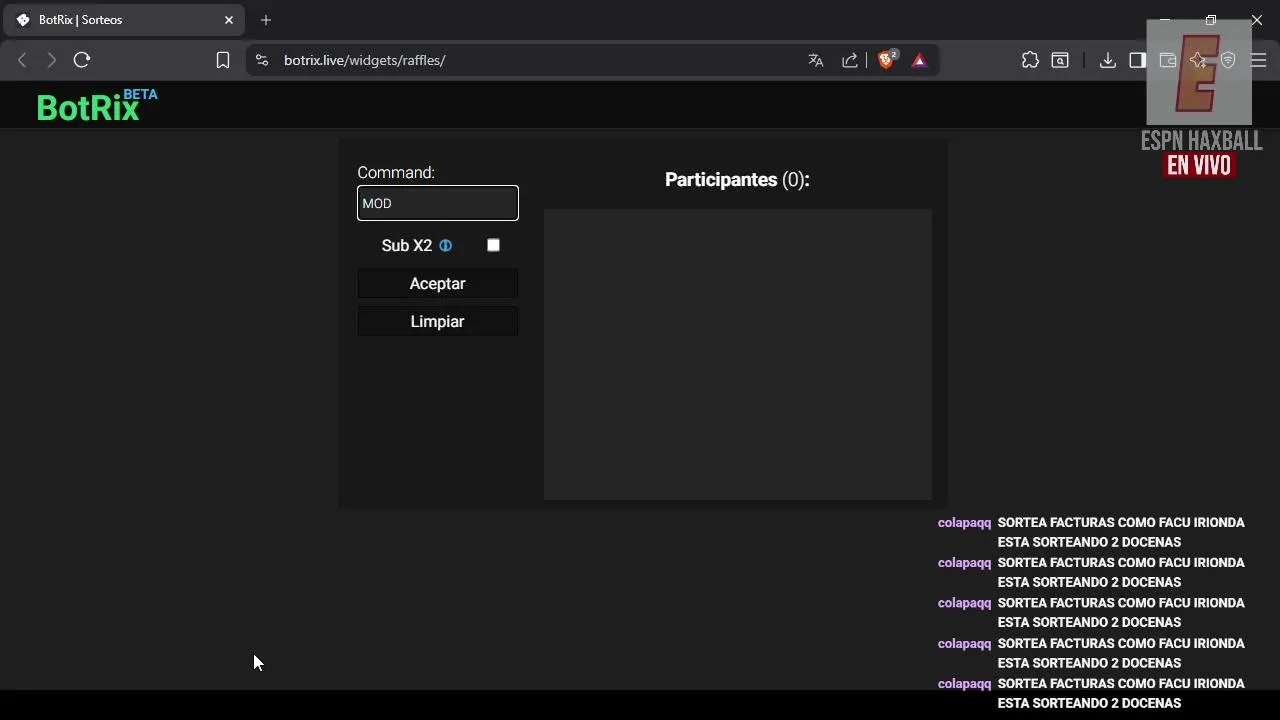Click the Participantes (0) heading
The height and width of the screenshot is (720, 1280).
[737, 180]
